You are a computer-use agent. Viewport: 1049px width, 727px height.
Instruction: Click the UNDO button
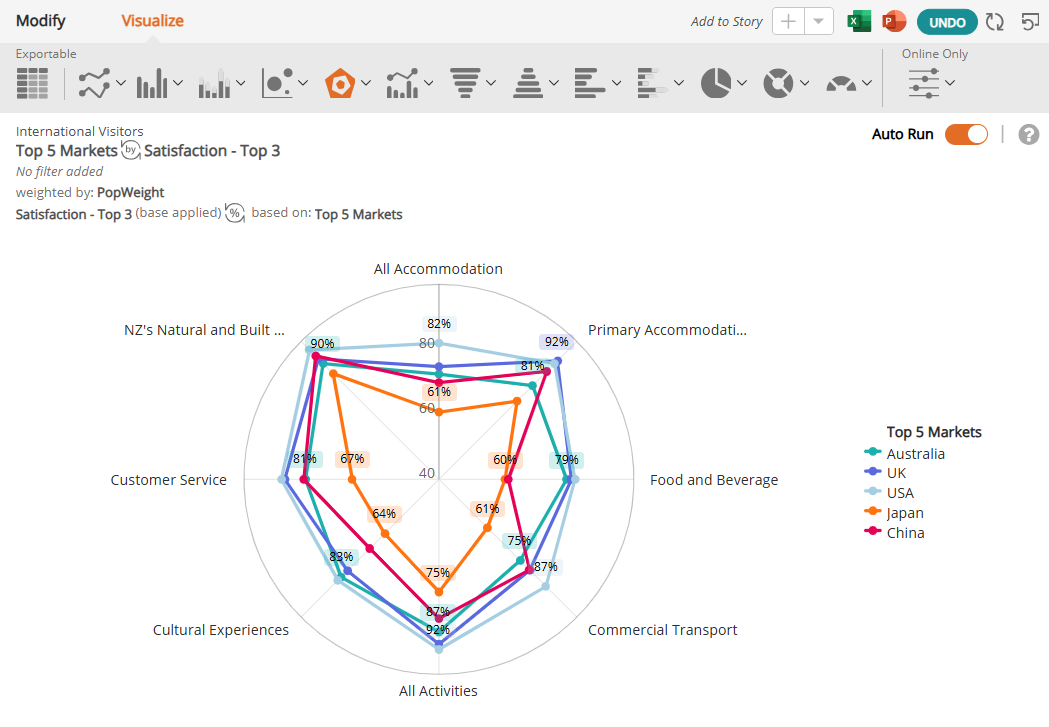[x=947, y=22]
